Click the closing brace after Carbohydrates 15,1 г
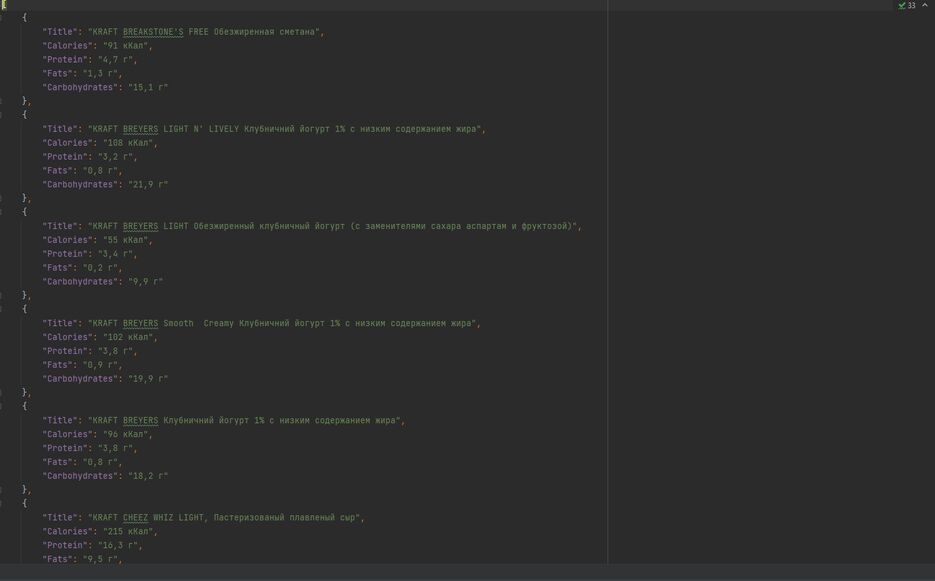Viewport: 935px width, 581px height. coord(26,101)
